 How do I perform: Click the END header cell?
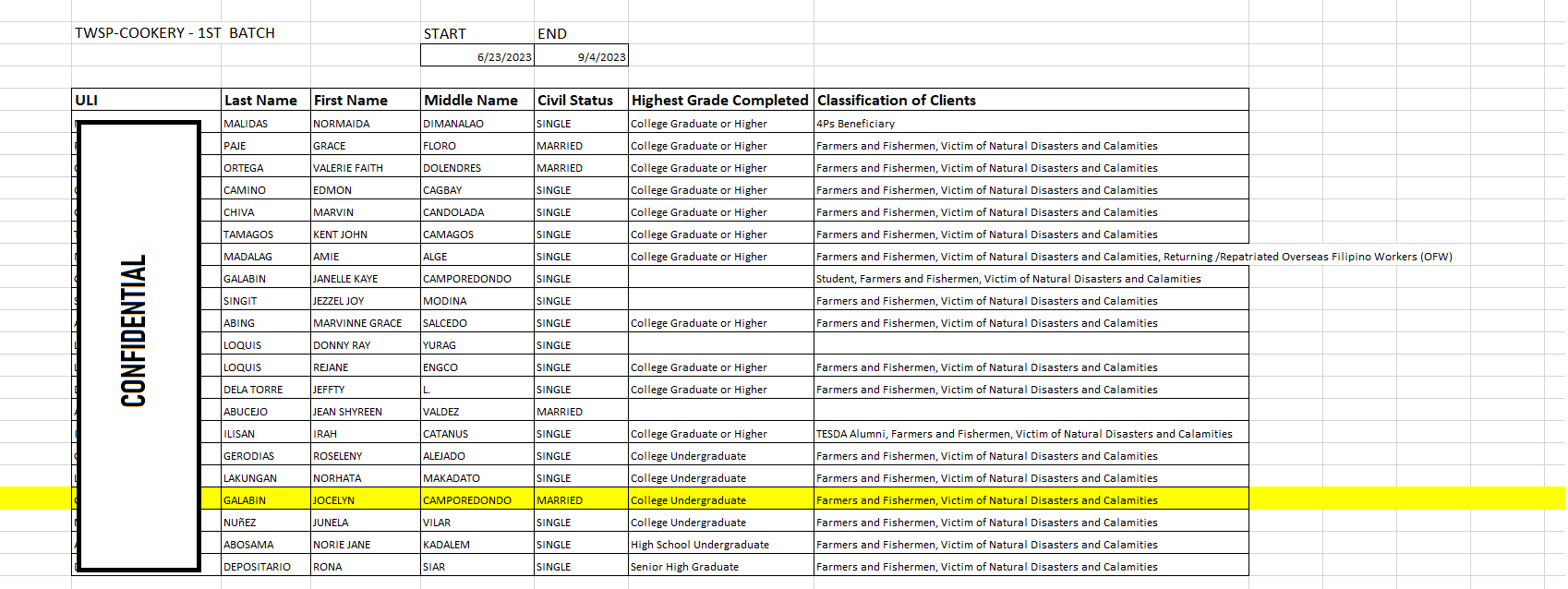click(581, 33)
